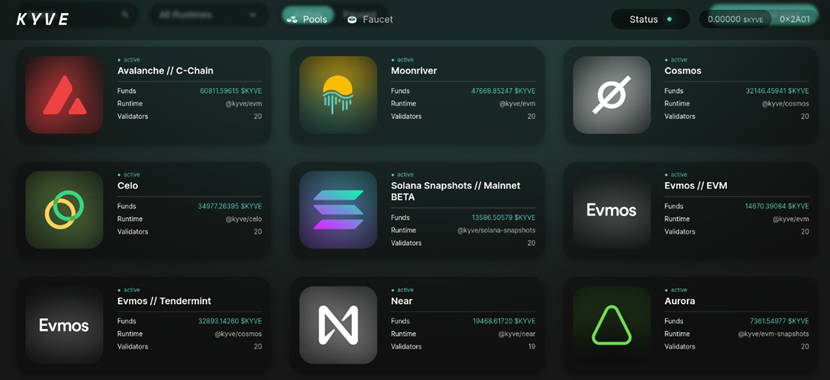Open Avalanche // C-Chain pool title
830x380 pixels.
pyautogui.click(x=165, y=70)
